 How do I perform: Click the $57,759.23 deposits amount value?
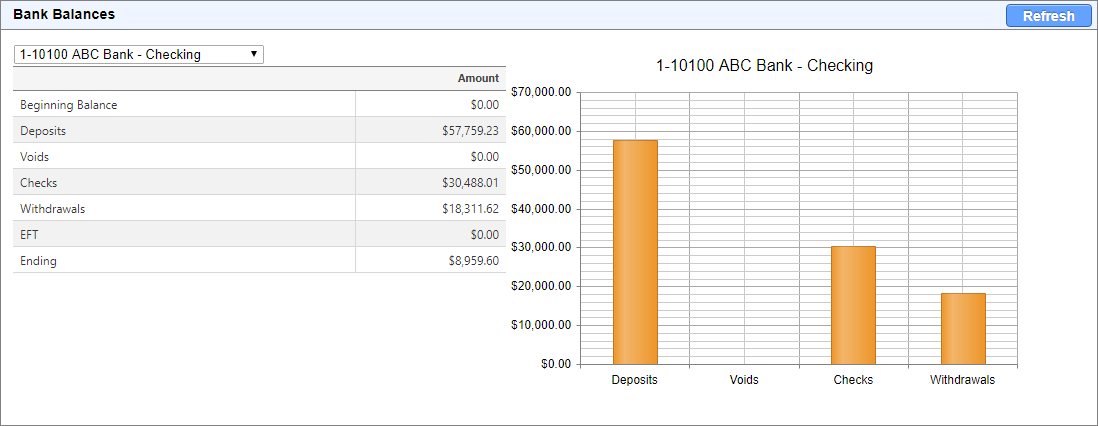pyautogui.click(x=469, y=131)
